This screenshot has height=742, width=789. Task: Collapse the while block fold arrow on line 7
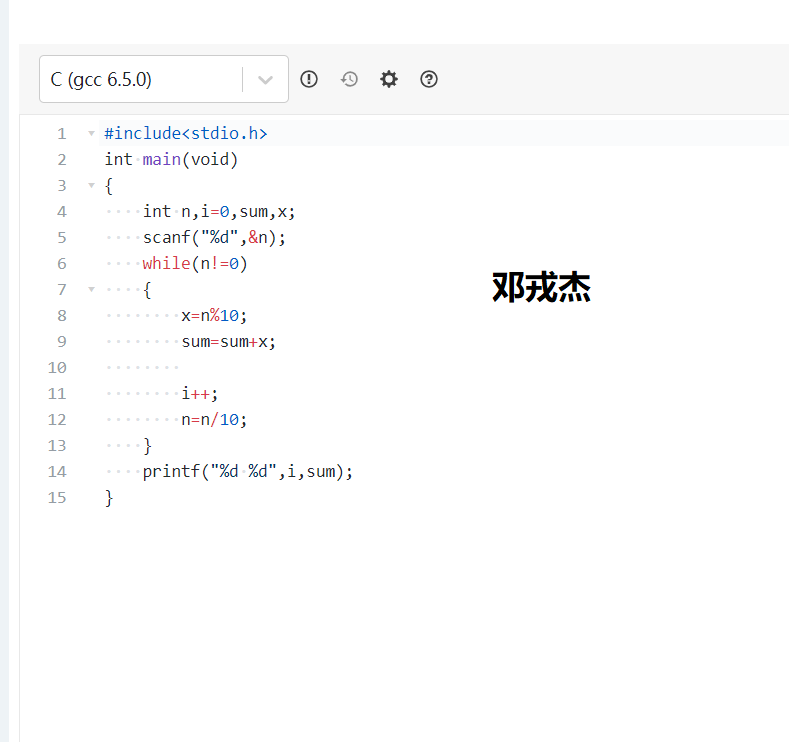coord(91,289)
